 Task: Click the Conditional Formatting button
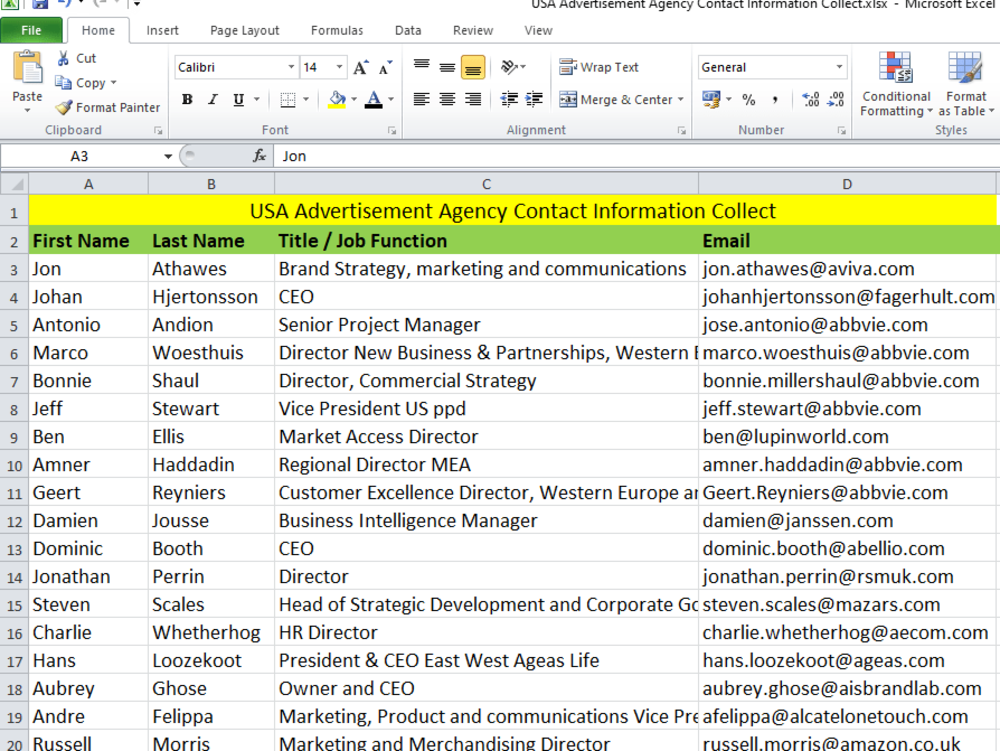tap(896, 85)
